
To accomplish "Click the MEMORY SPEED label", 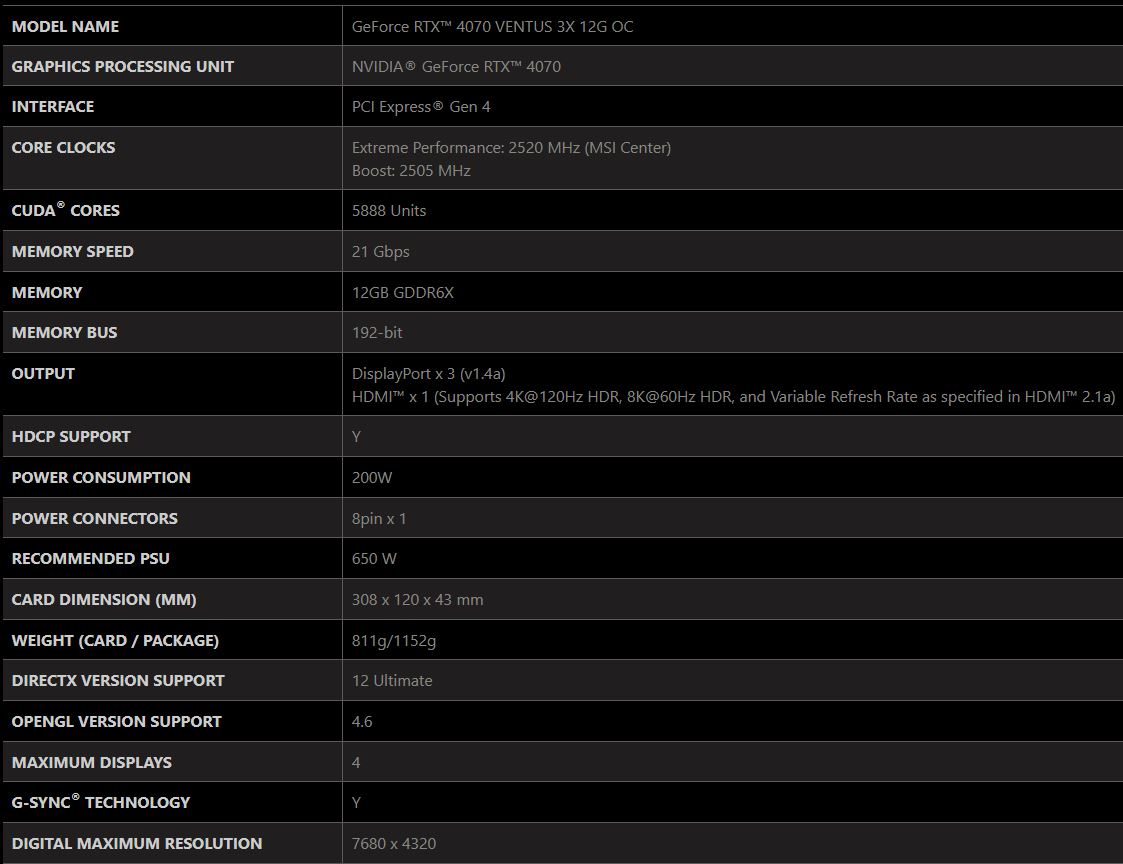I will (72, 251).
